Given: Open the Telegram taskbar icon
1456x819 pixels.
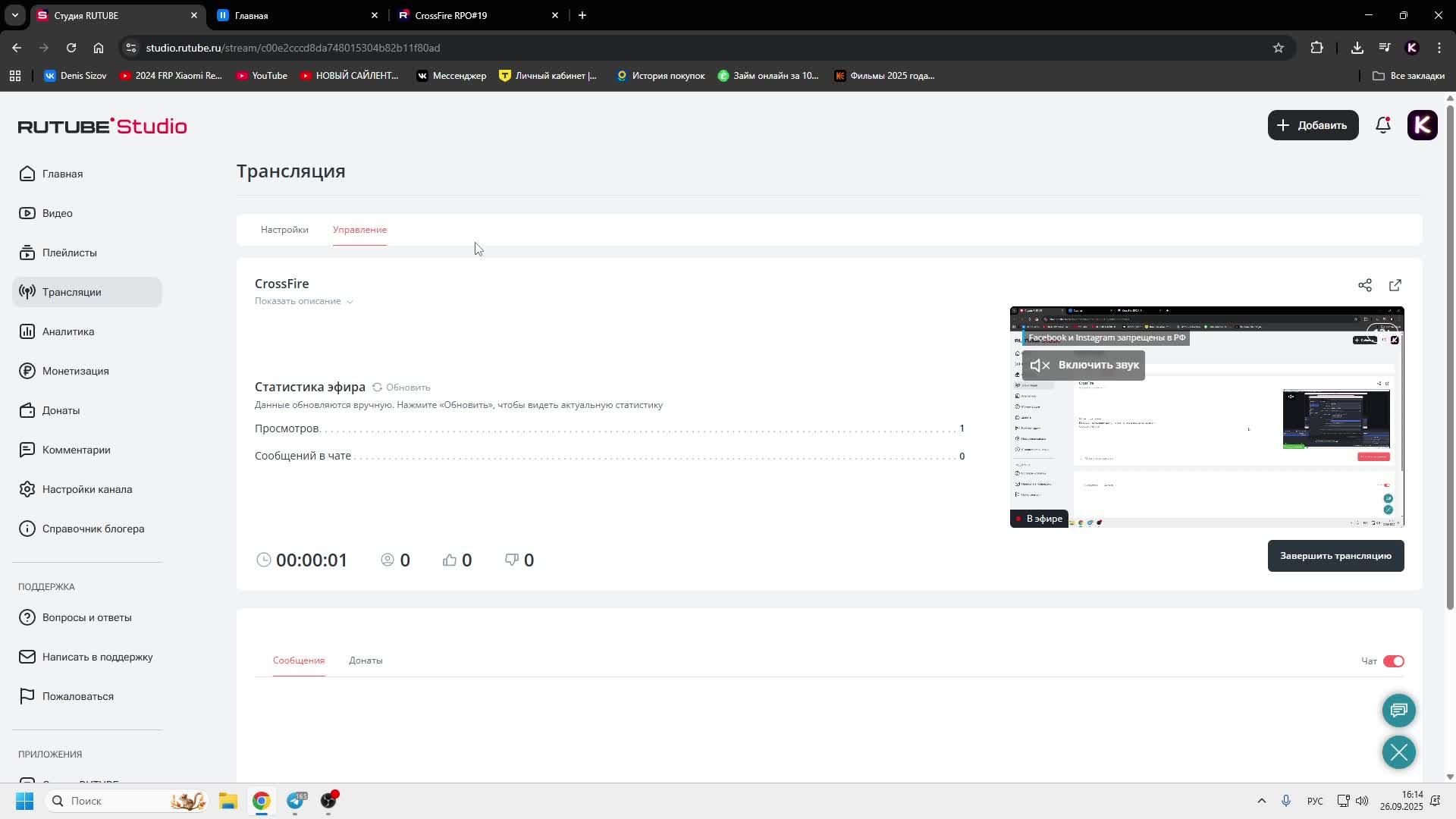Looking at the screenshot, I should tap(295, 801).
